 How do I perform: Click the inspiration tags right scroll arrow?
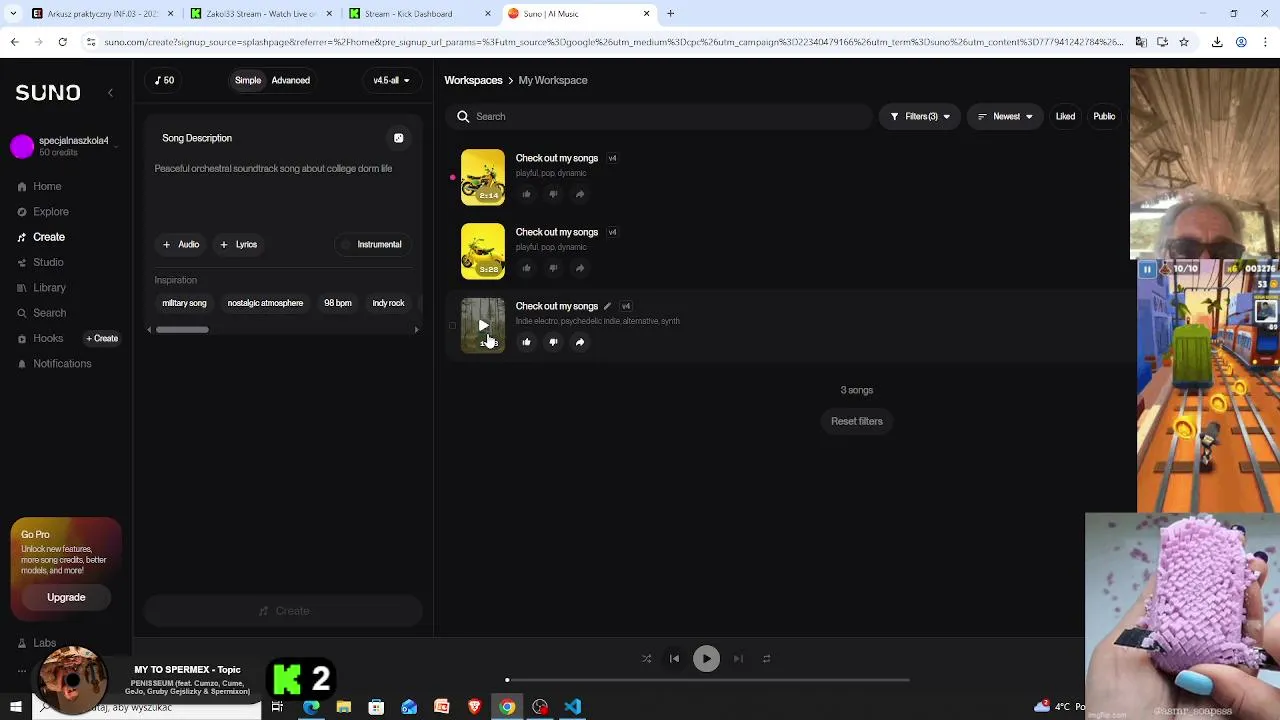[x=416, y=329]
